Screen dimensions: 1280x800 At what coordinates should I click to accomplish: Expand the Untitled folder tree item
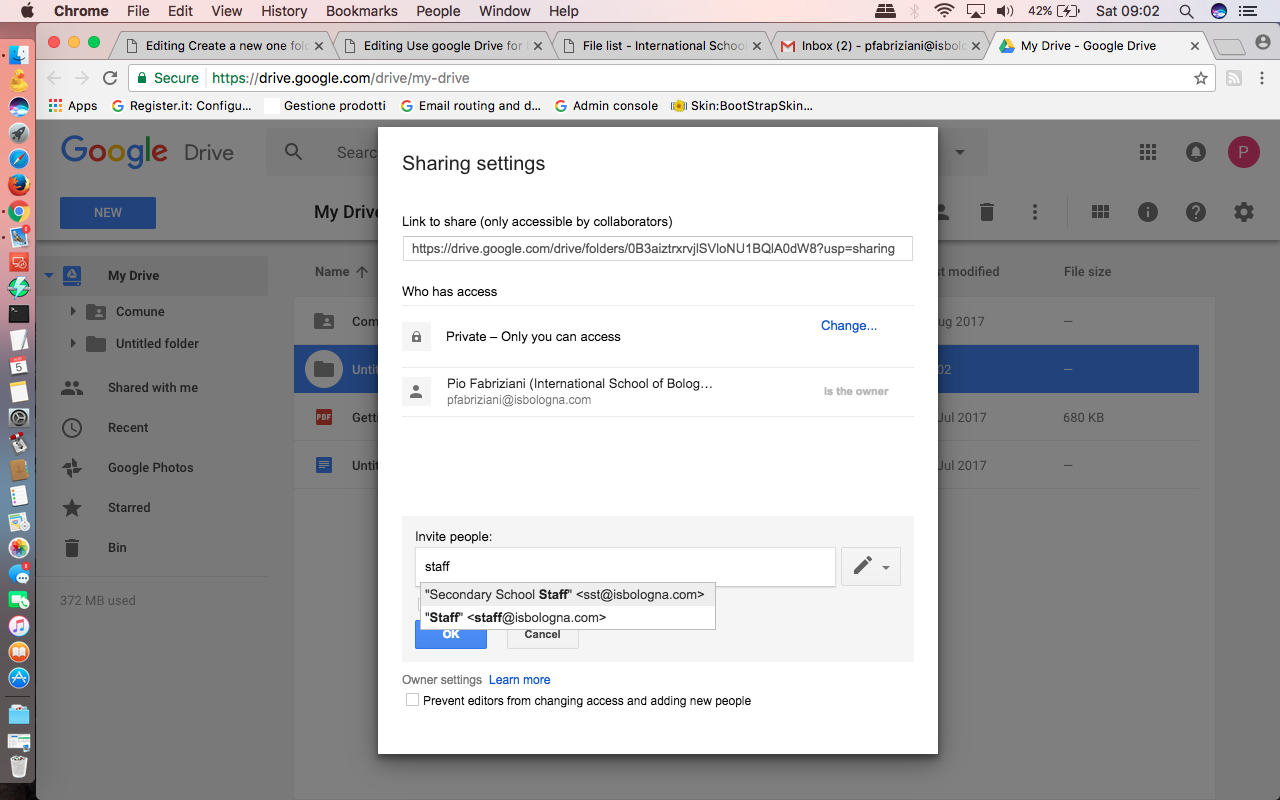pos(73,343)
